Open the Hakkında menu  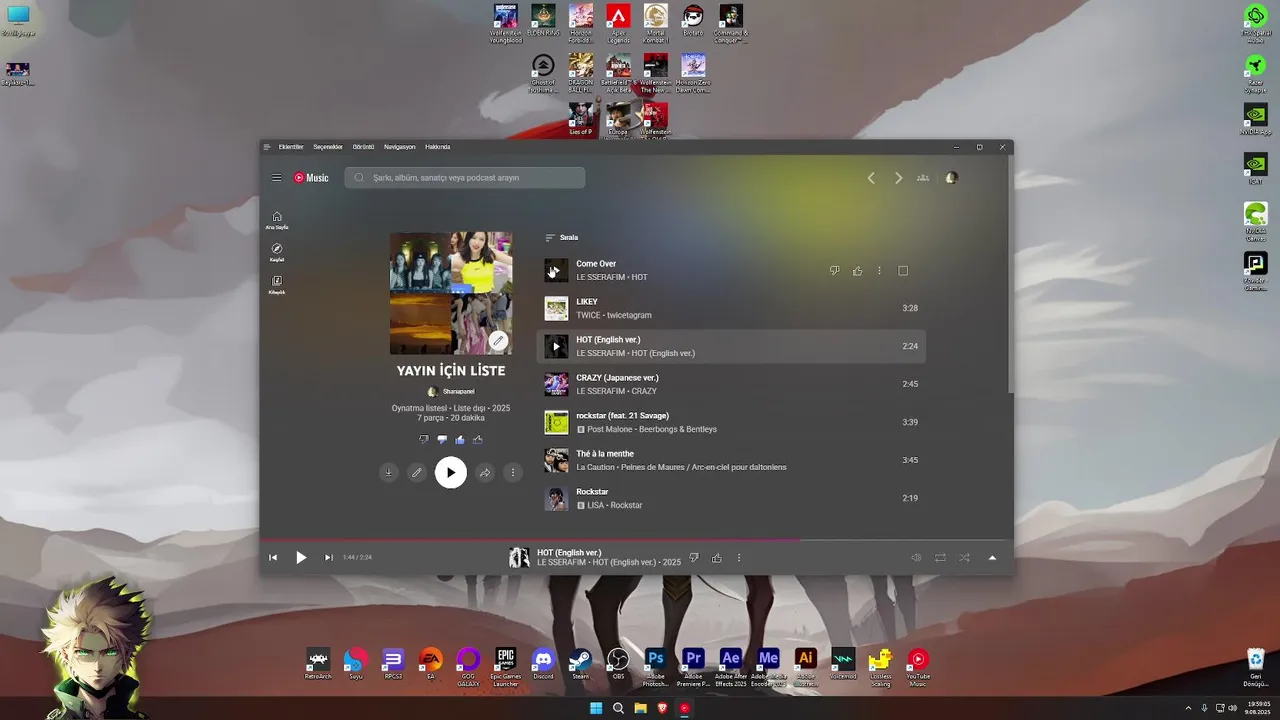click(438, 147)
